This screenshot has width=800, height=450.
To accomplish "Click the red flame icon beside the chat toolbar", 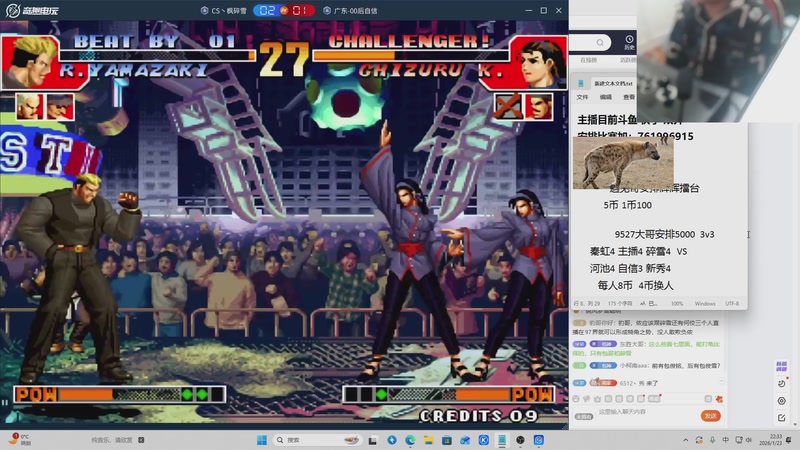I will coord(719,398).
